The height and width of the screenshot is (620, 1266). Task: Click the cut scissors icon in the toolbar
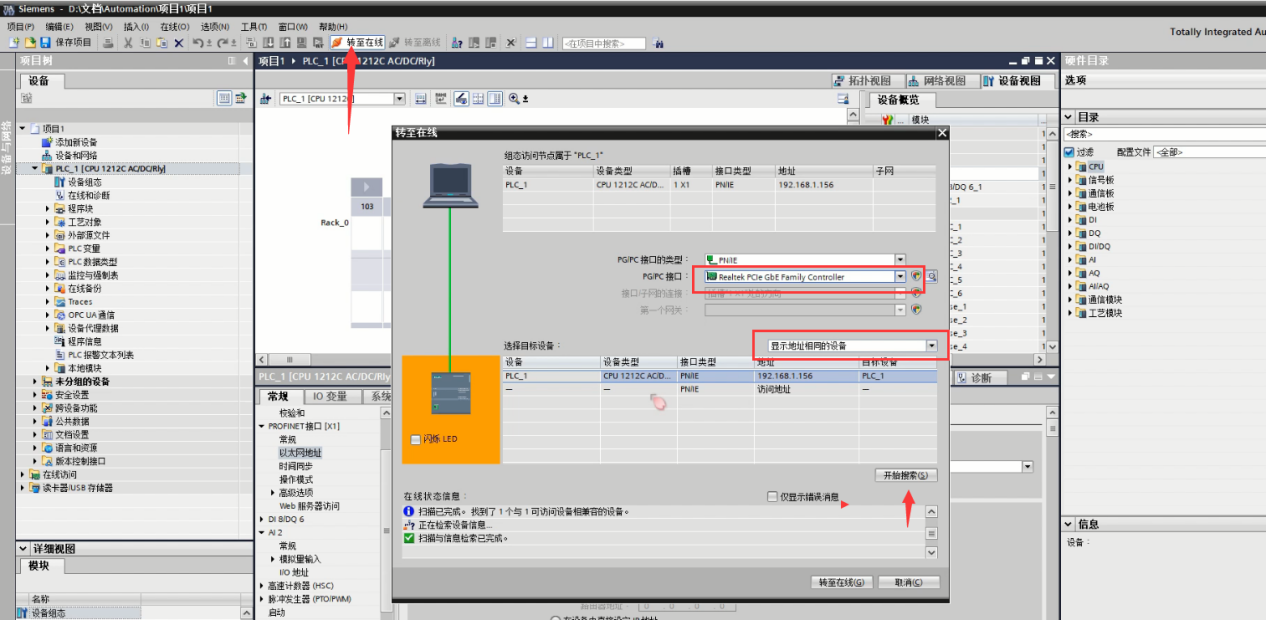128,43
